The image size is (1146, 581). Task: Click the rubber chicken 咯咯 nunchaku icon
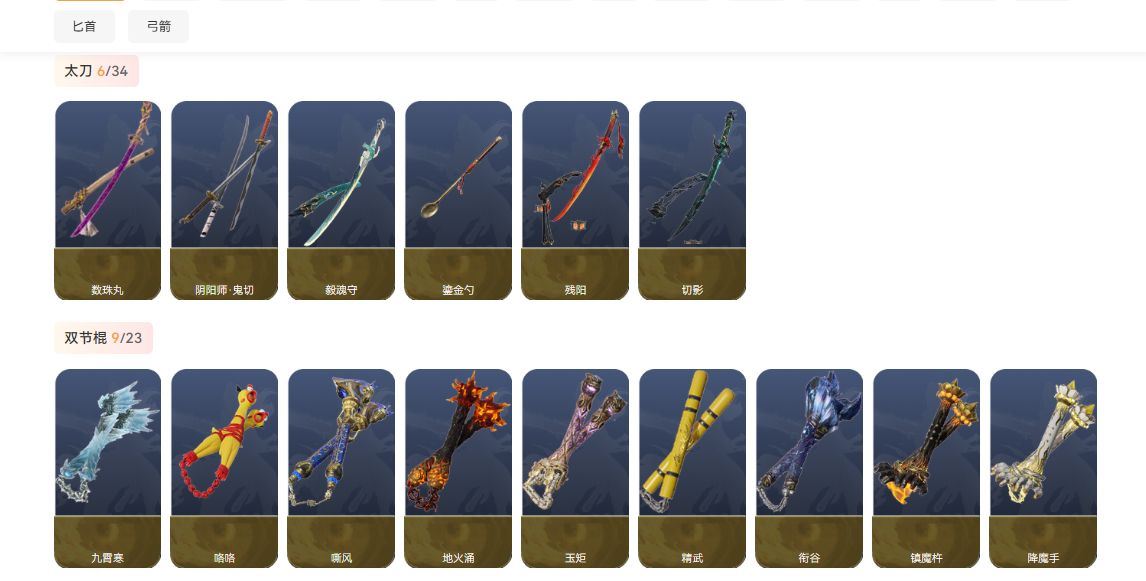(x=224, y=468)
